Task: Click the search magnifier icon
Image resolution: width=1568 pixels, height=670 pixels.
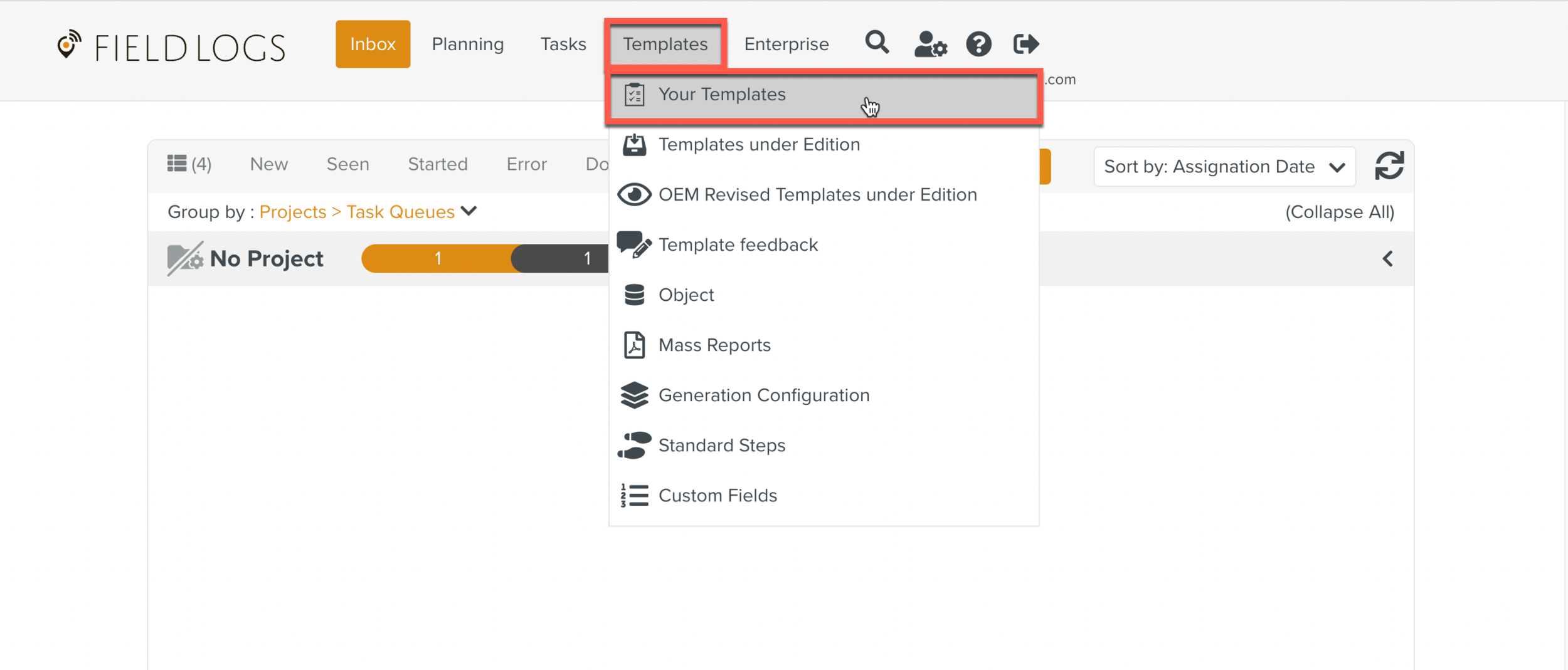Action: [876, 43]
